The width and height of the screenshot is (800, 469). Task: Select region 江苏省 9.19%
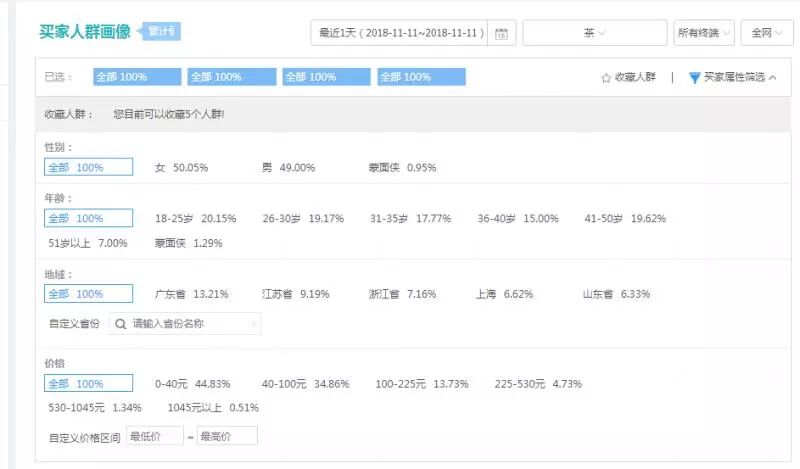click(x=295, y=294)
